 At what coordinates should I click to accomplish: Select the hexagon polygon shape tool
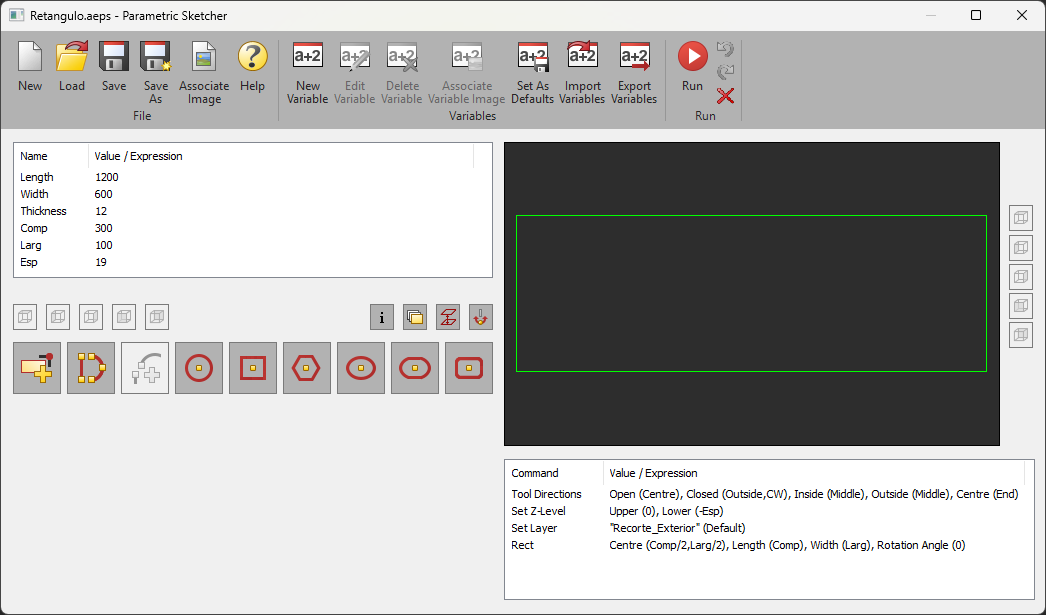click(x=307, y=368)
